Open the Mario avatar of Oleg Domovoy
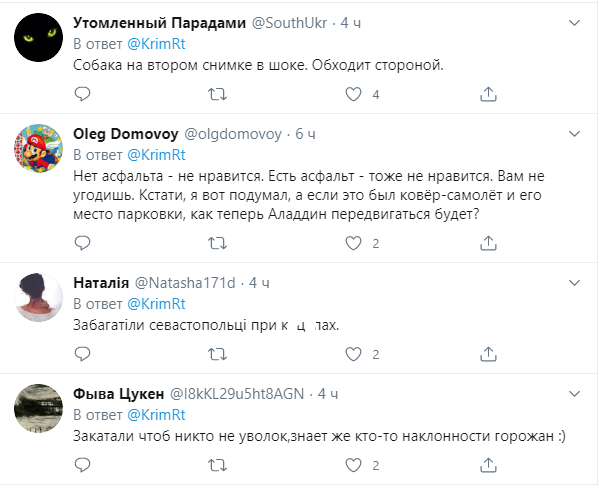599x486 pixels. pos(39,148)
